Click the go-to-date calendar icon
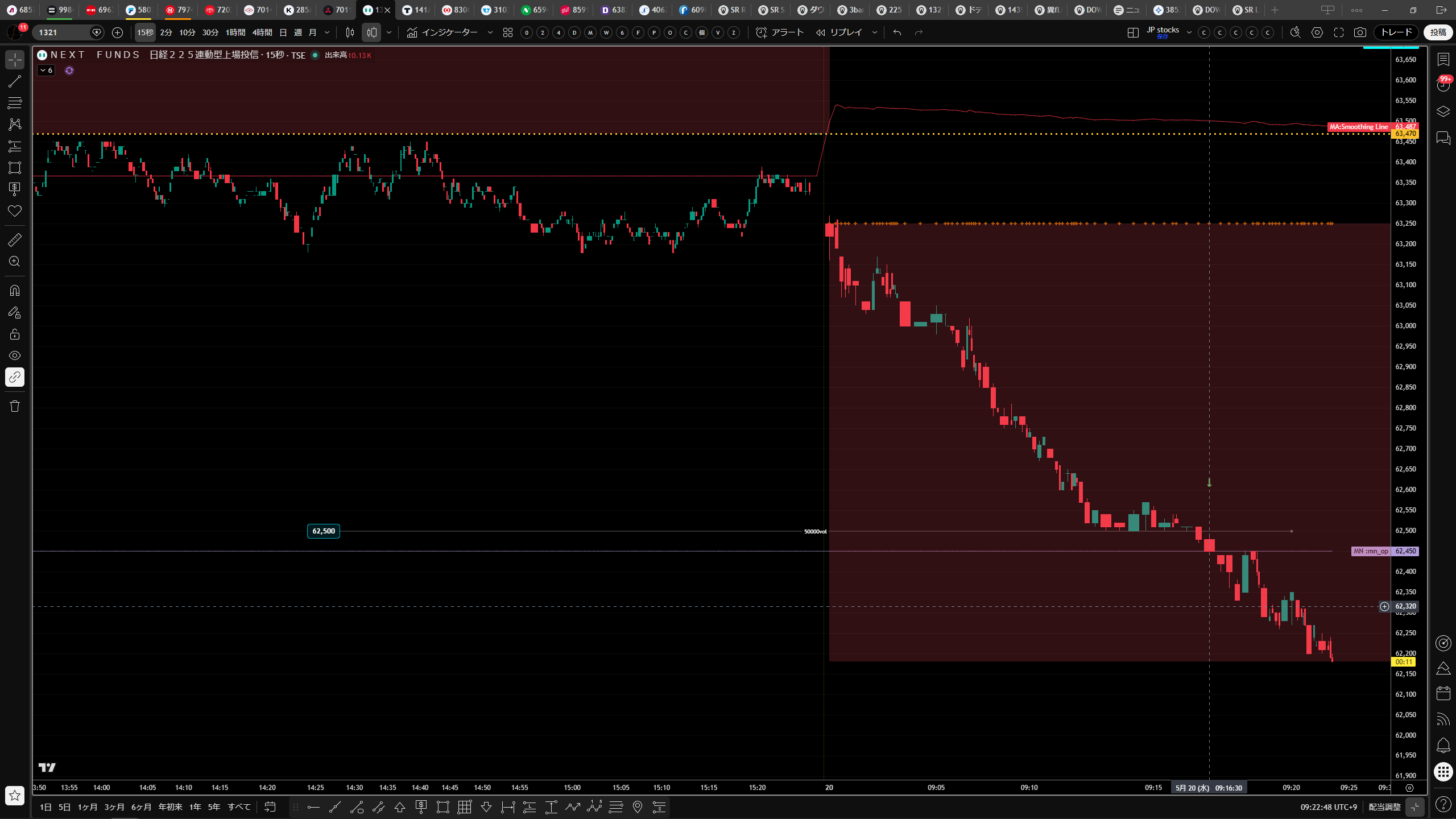This screenshot has width=1456, height=819. 270,807
